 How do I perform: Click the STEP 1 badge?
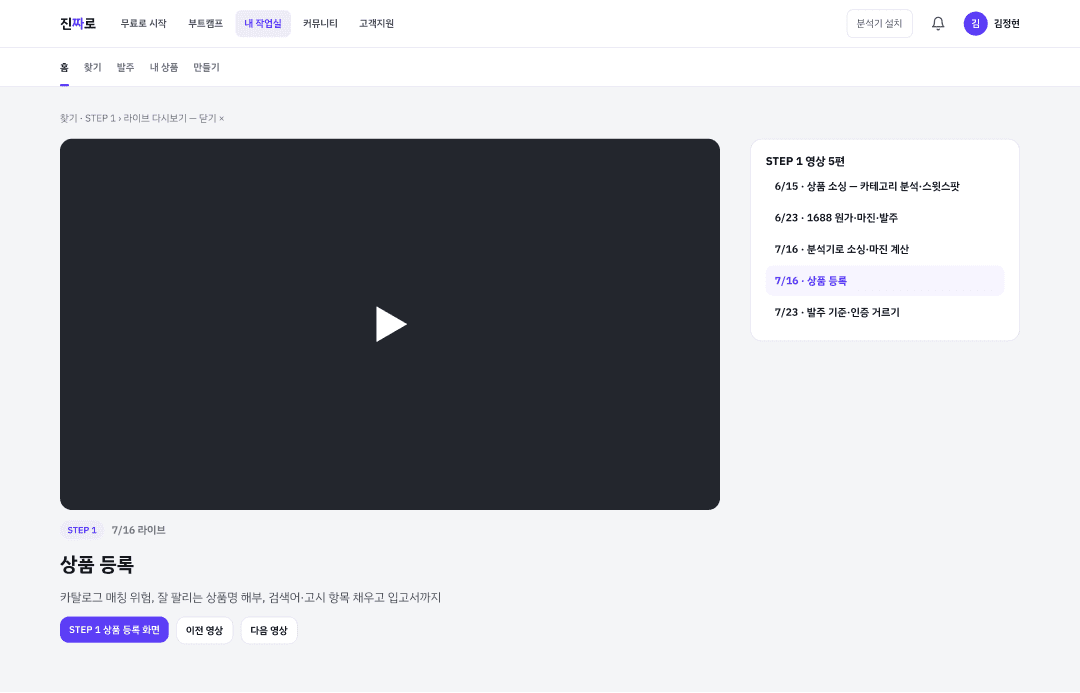click(82, 530)
